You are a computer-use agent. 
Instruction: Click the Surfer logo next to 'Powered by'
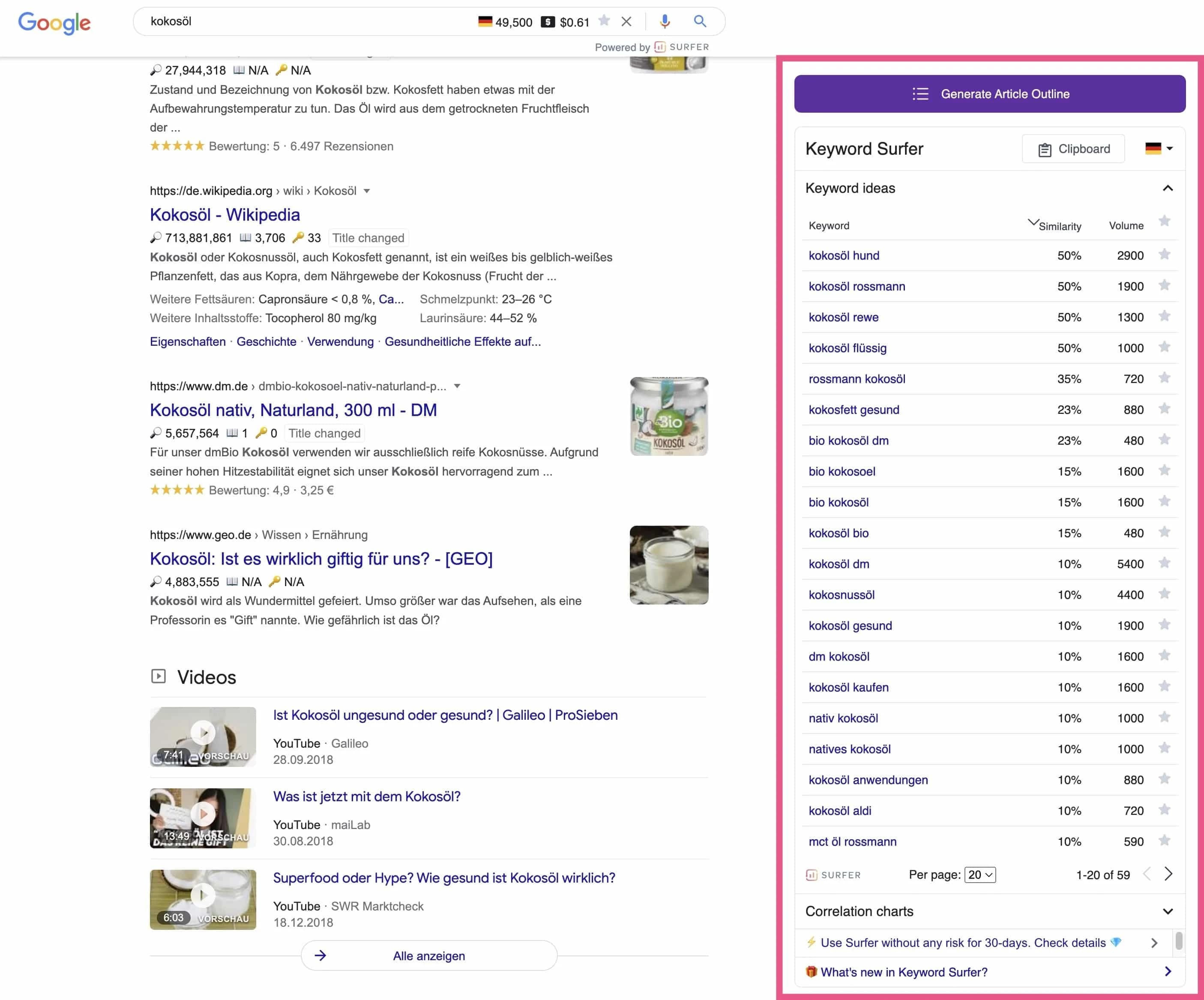tap(660, 48)
